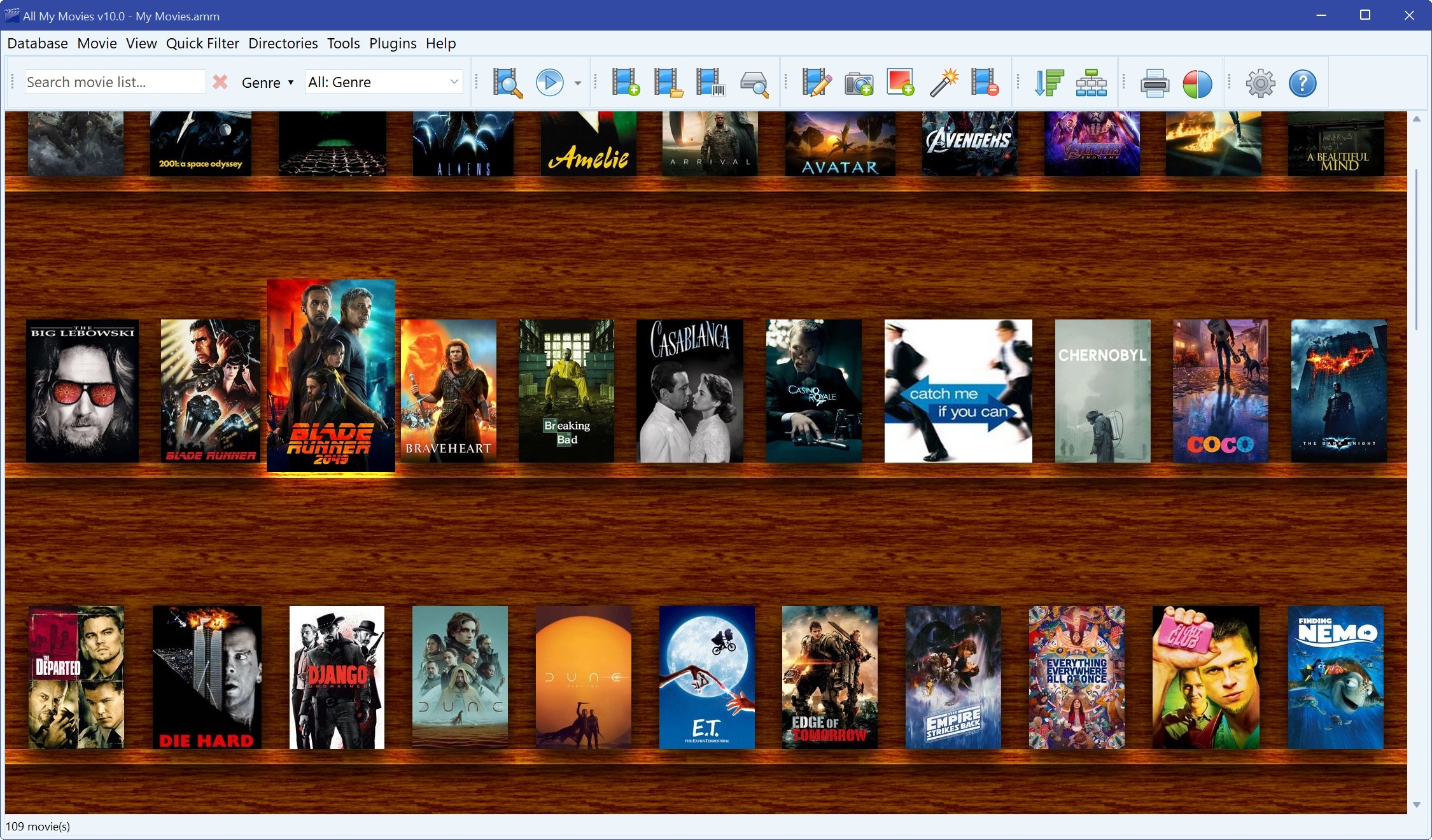Open settings with the gear icon
1432x840 pixels.
(x=1260, y=83)
